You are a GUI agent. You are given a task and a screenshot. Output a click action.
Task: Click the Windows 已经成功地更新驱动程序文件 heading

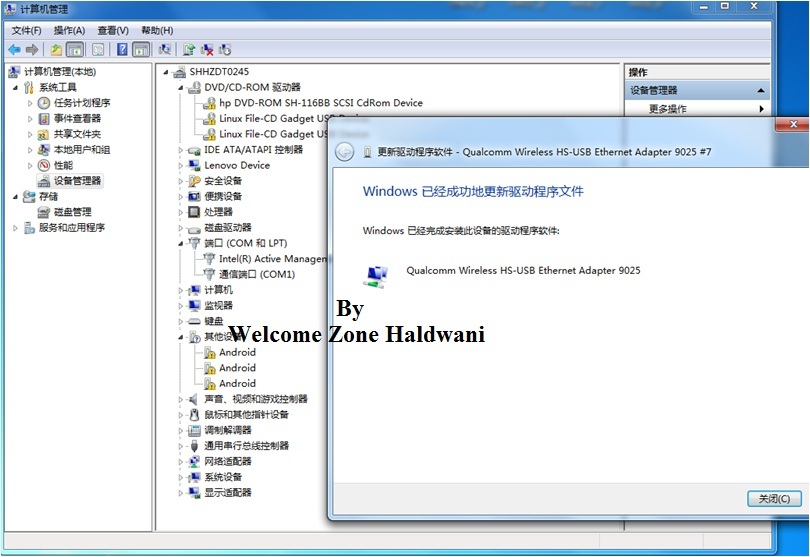pos(473,192)
